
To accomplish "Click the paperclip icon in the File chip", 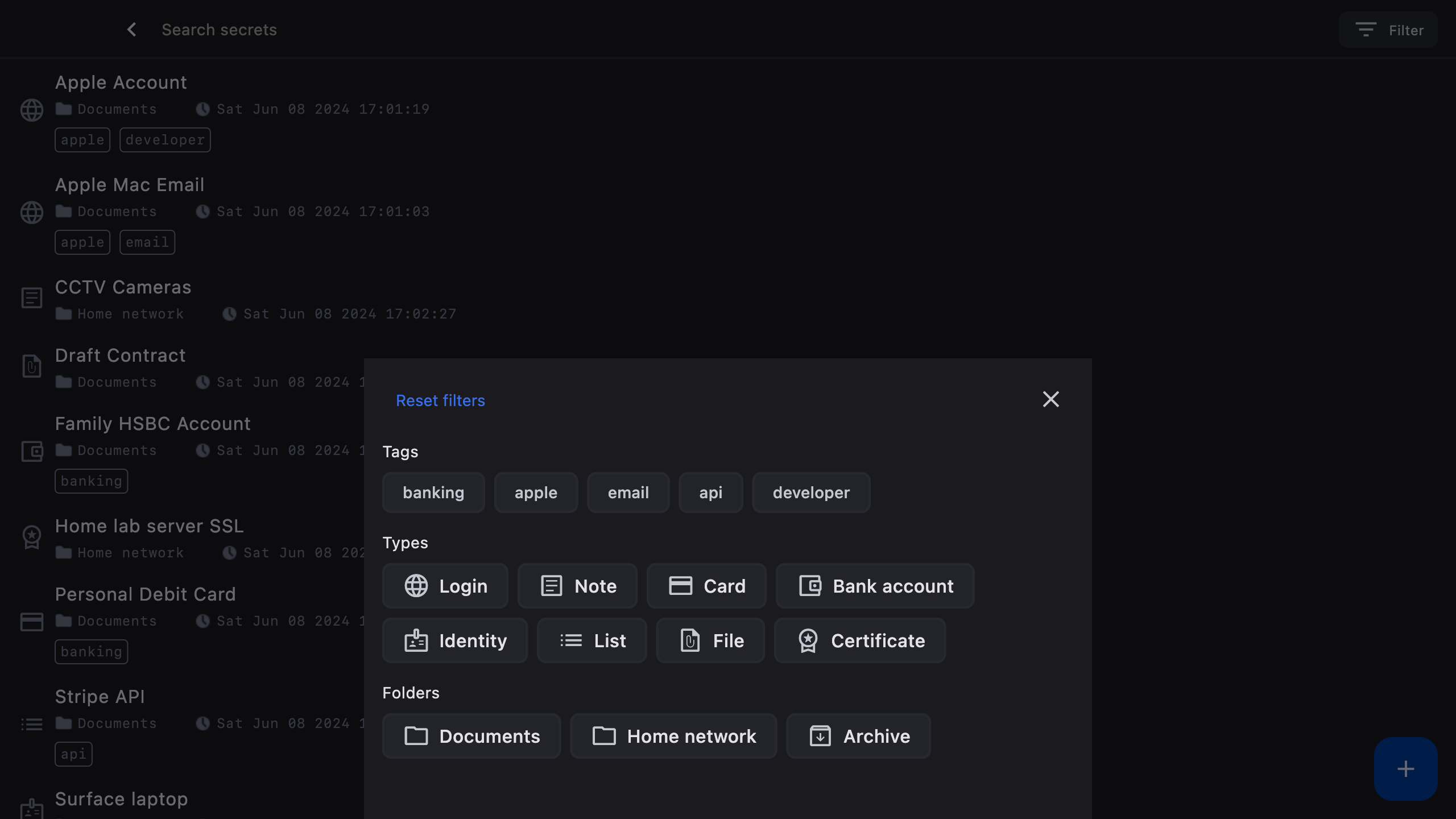I will click(690, 640).
